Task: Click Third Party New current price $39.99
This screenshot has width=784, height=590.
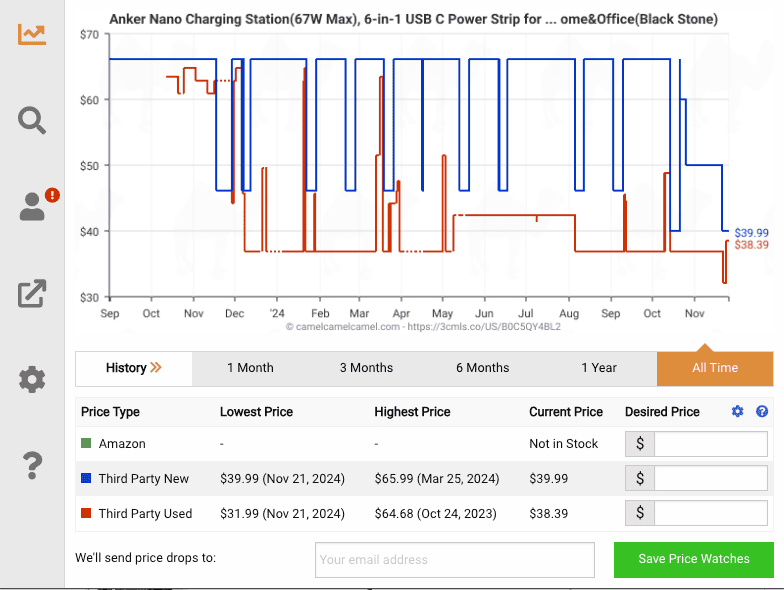Action: (548, 479)
